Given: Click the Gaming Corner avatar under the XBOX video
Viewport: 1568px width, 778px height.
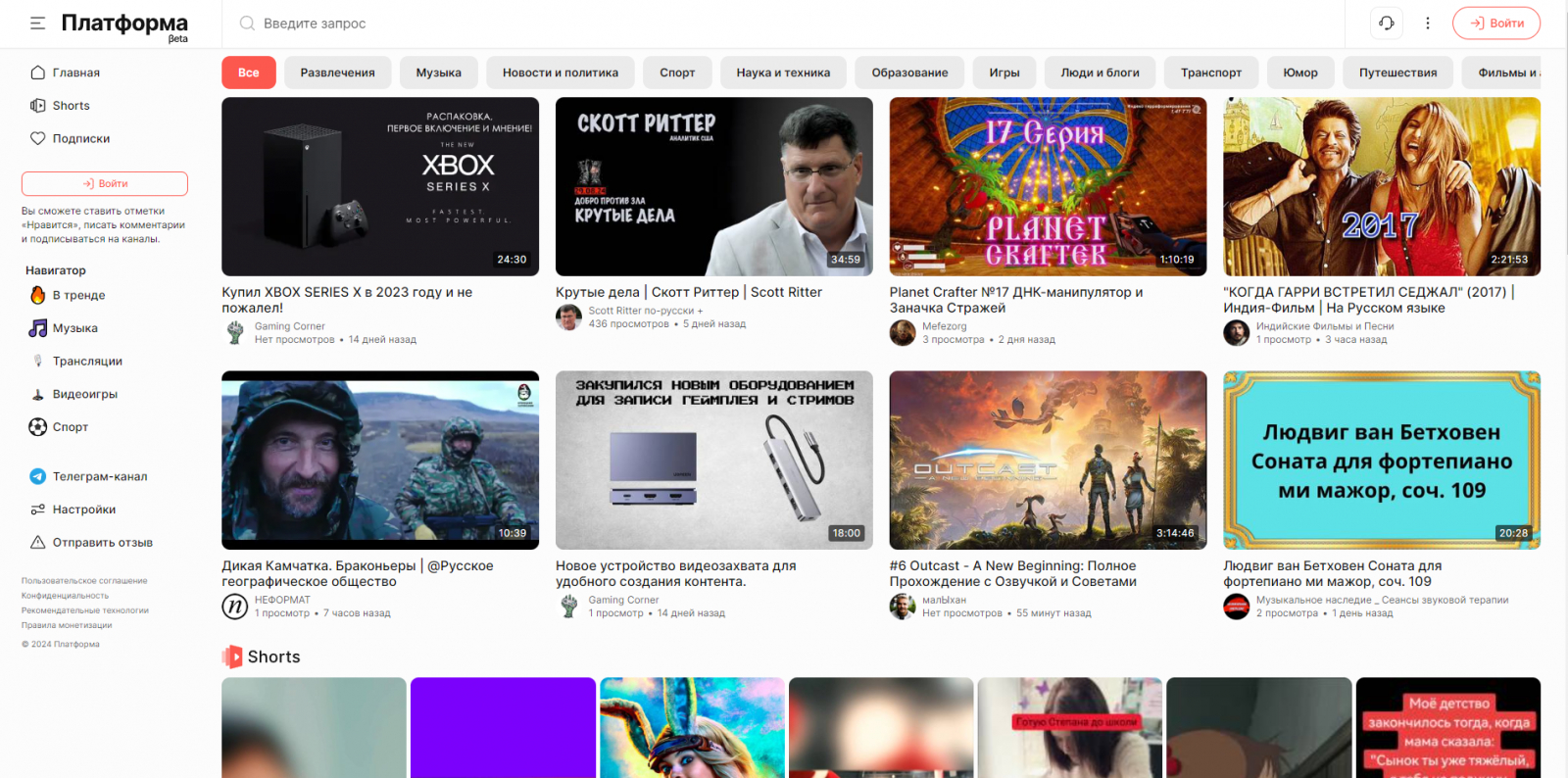Looking at the screenshot, I should click(x=235, y=333).
